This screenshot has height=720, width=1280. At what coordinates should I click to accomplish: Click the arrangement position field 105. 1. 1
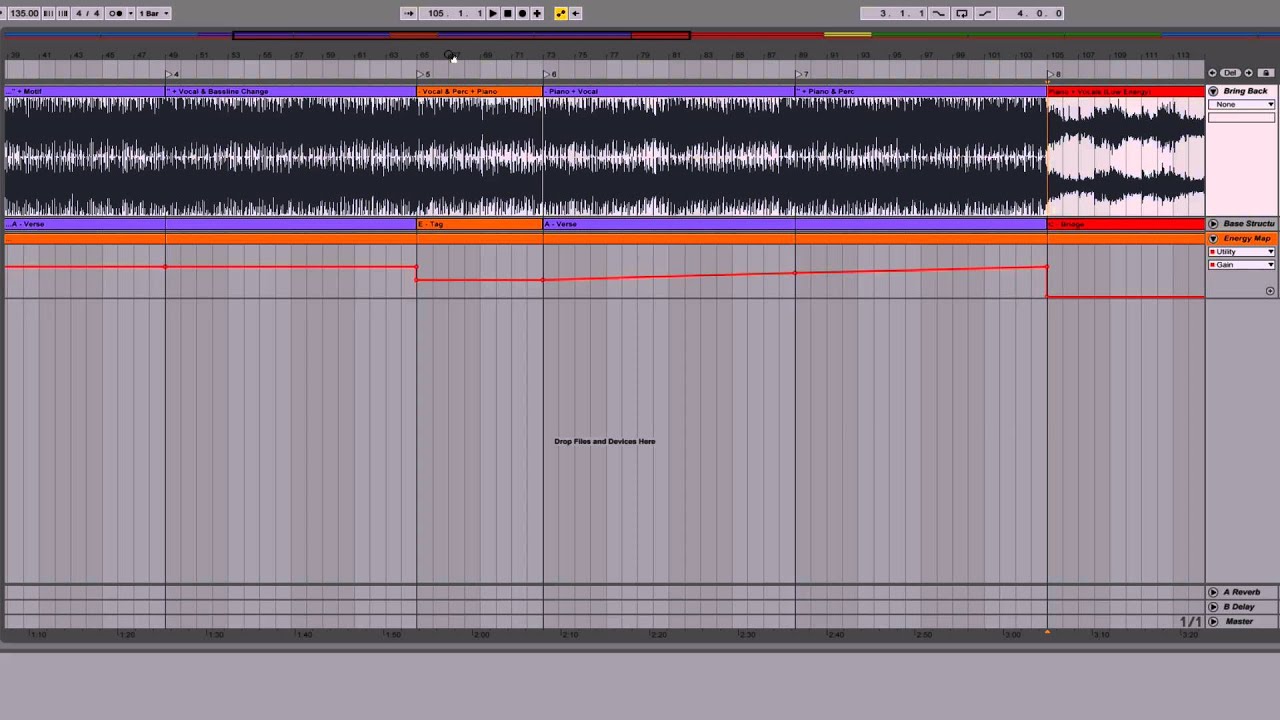click(451, 13)
